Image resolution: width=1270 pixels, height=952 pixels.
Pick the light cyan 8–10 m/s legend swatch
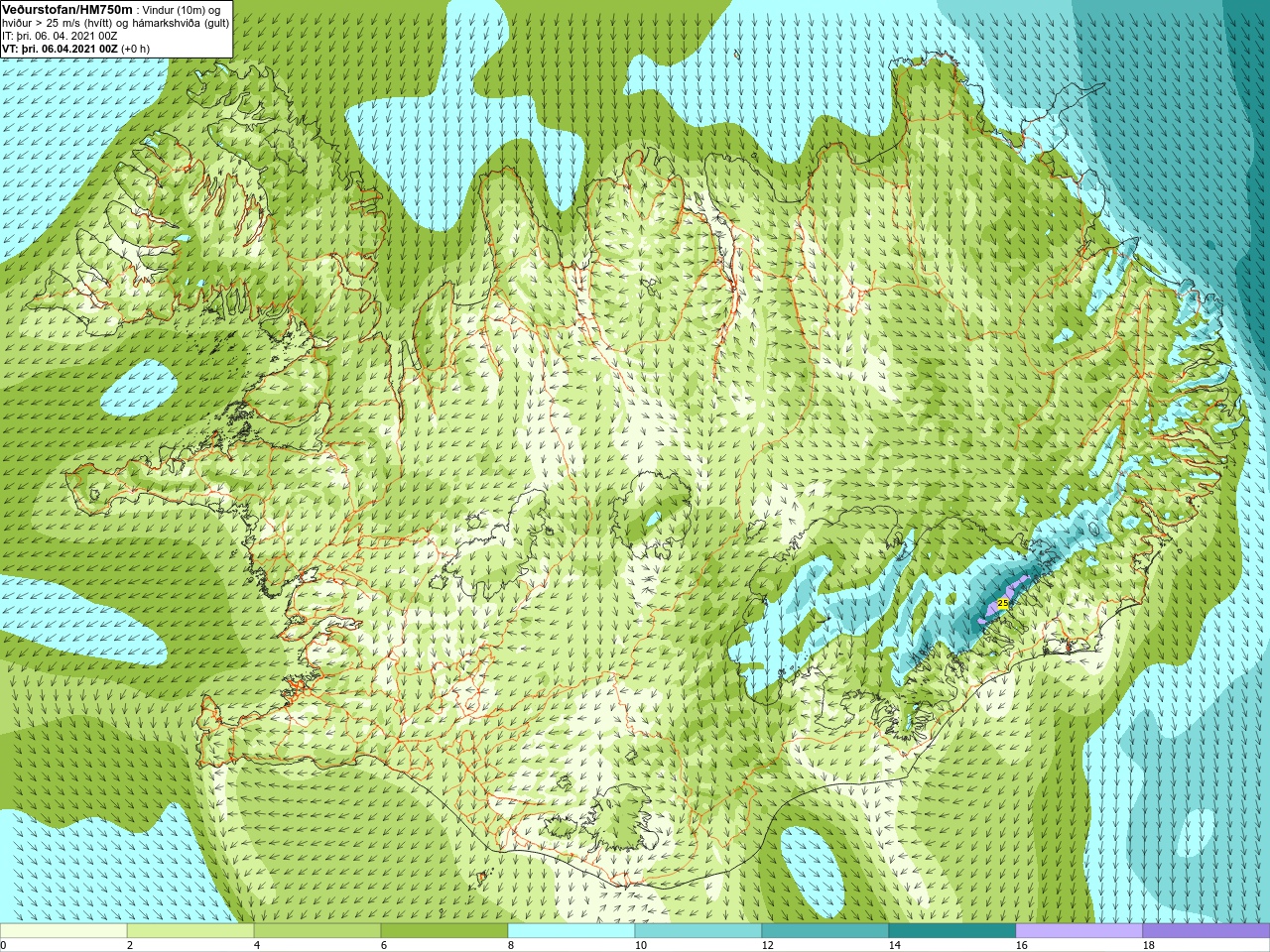point(571,931)
